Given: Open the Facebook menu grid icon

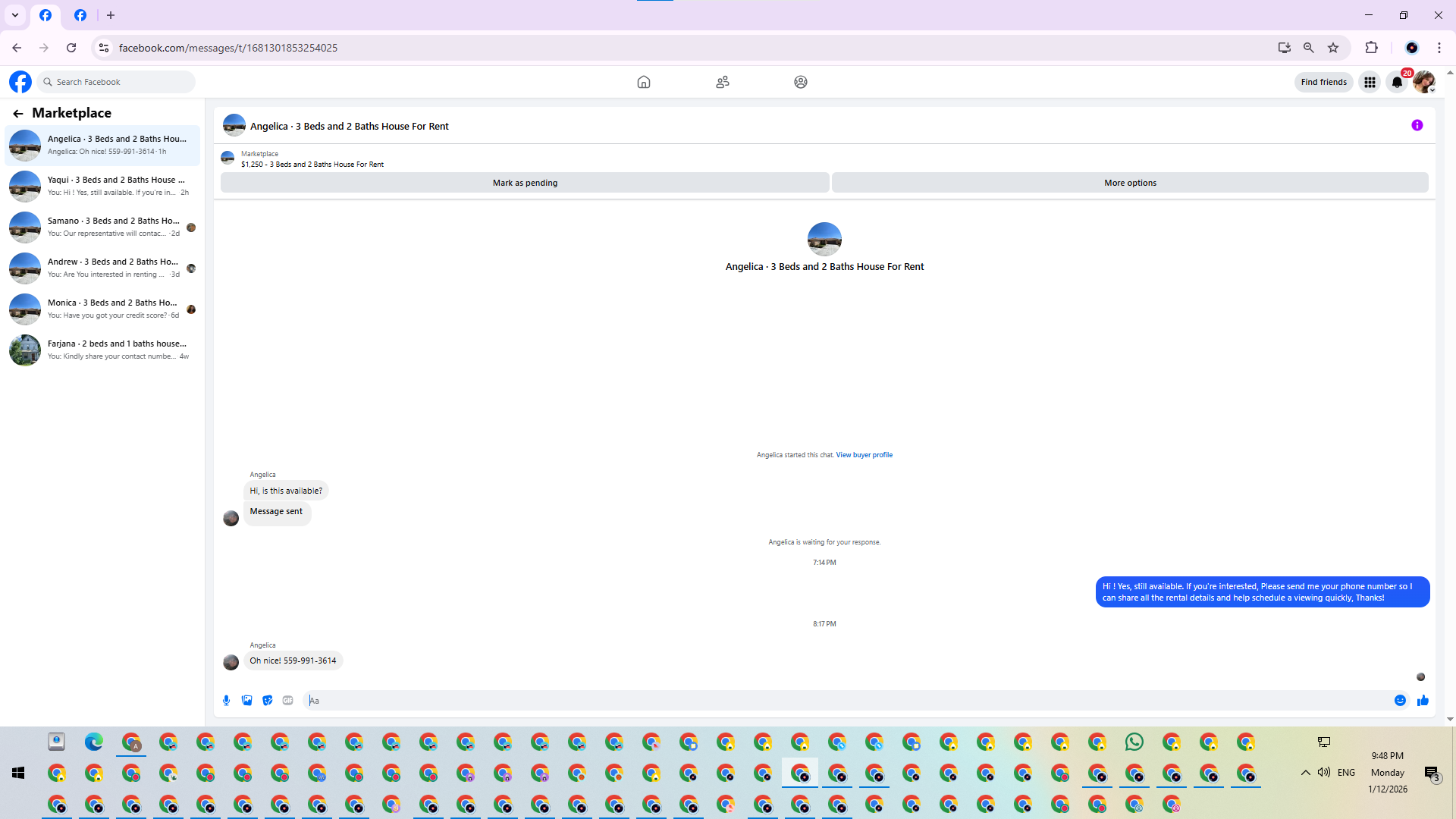Looking at the screenshot, I should coord(1370,82).
